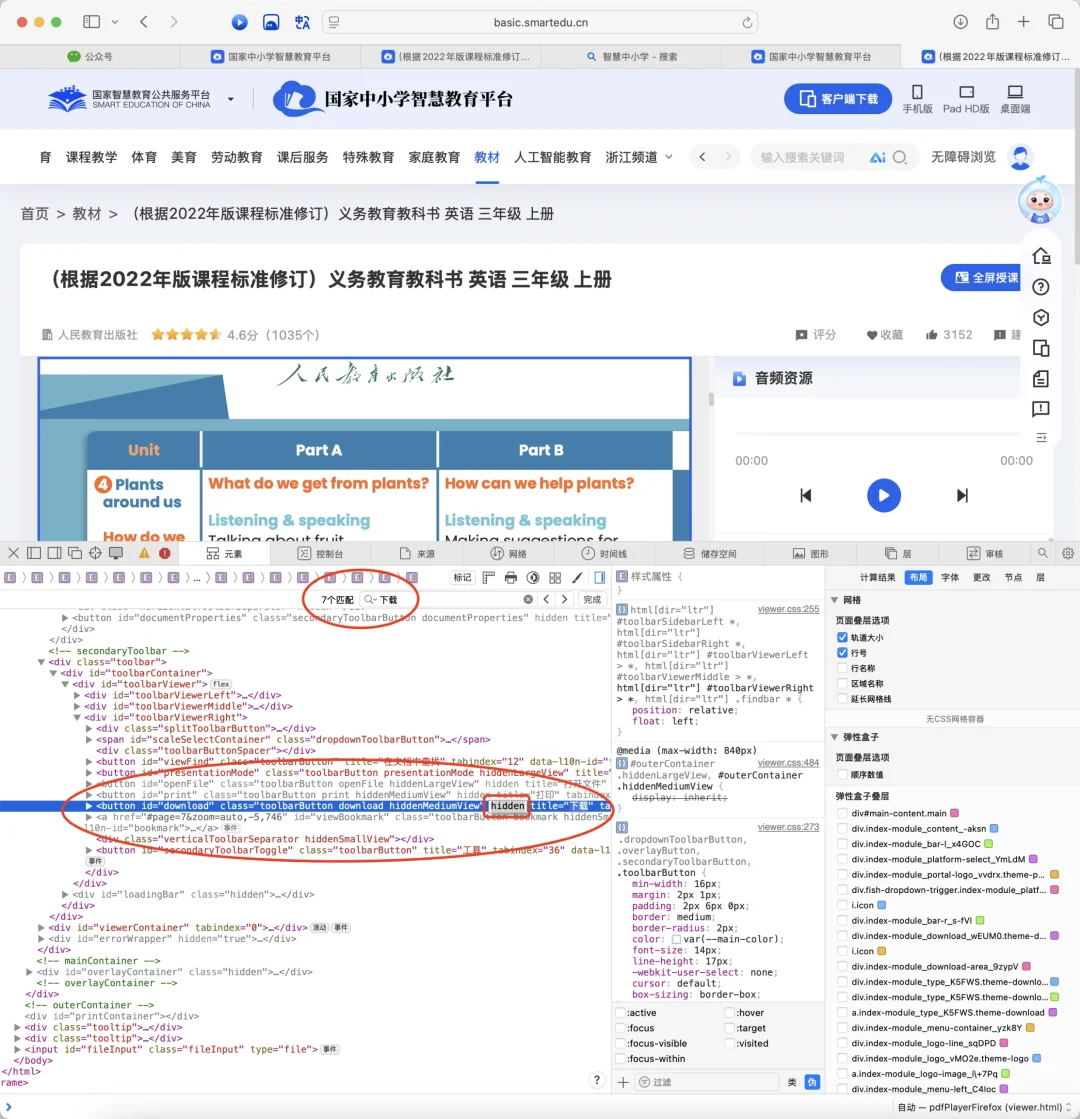
Task: Open the 浙江频道 dropdown arrow
Action: click(669, 157)
